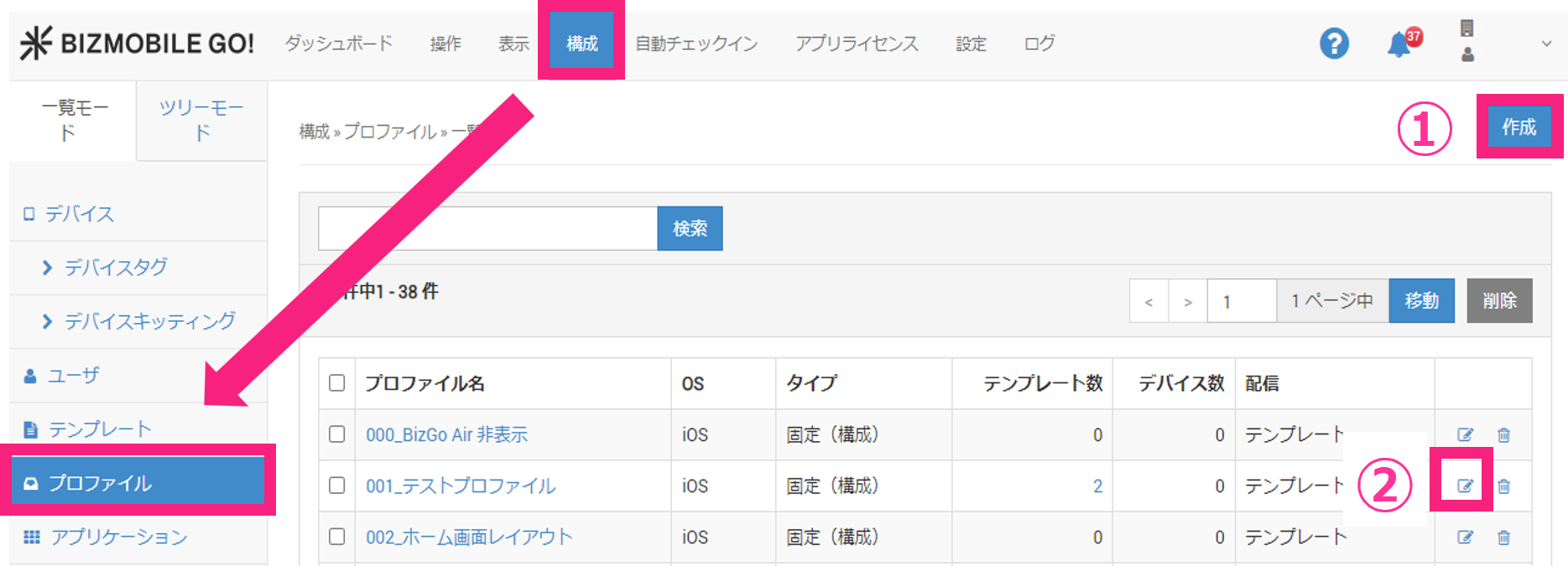1568x566 pixels.
Task: Open the 構成 menu in top navigation
Action: coord(581,44)
